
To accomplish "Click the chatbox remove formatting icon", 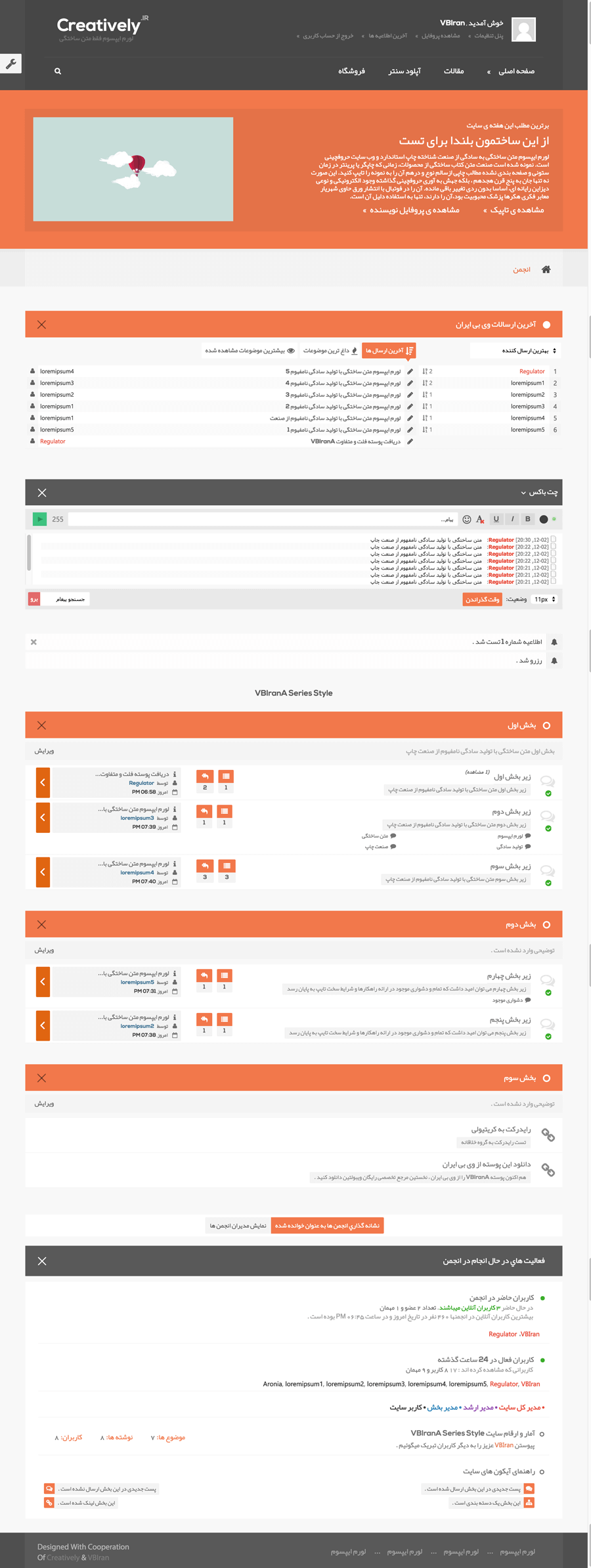I will point(481,520).
